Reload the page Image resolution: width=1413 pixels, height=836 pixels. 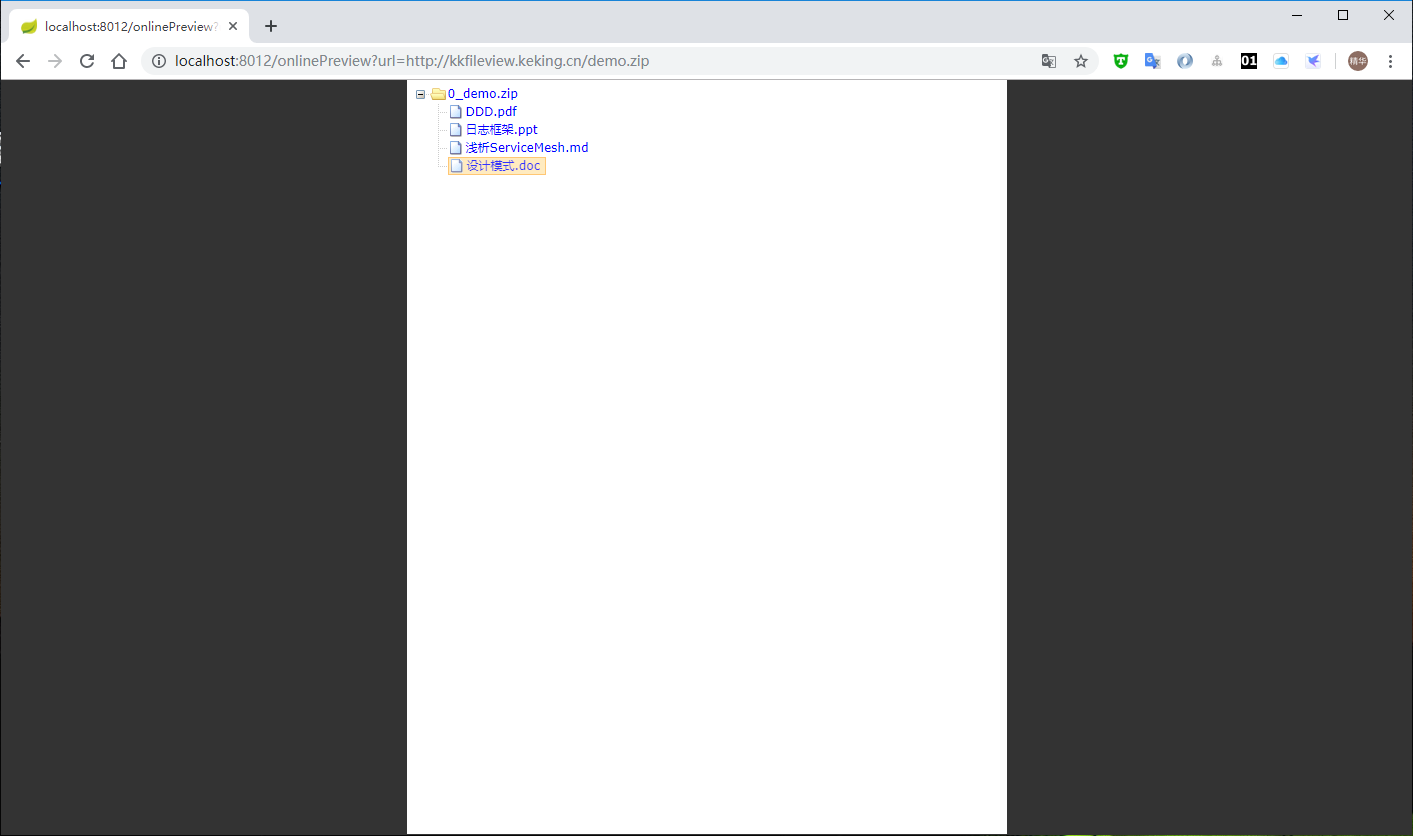87,60
